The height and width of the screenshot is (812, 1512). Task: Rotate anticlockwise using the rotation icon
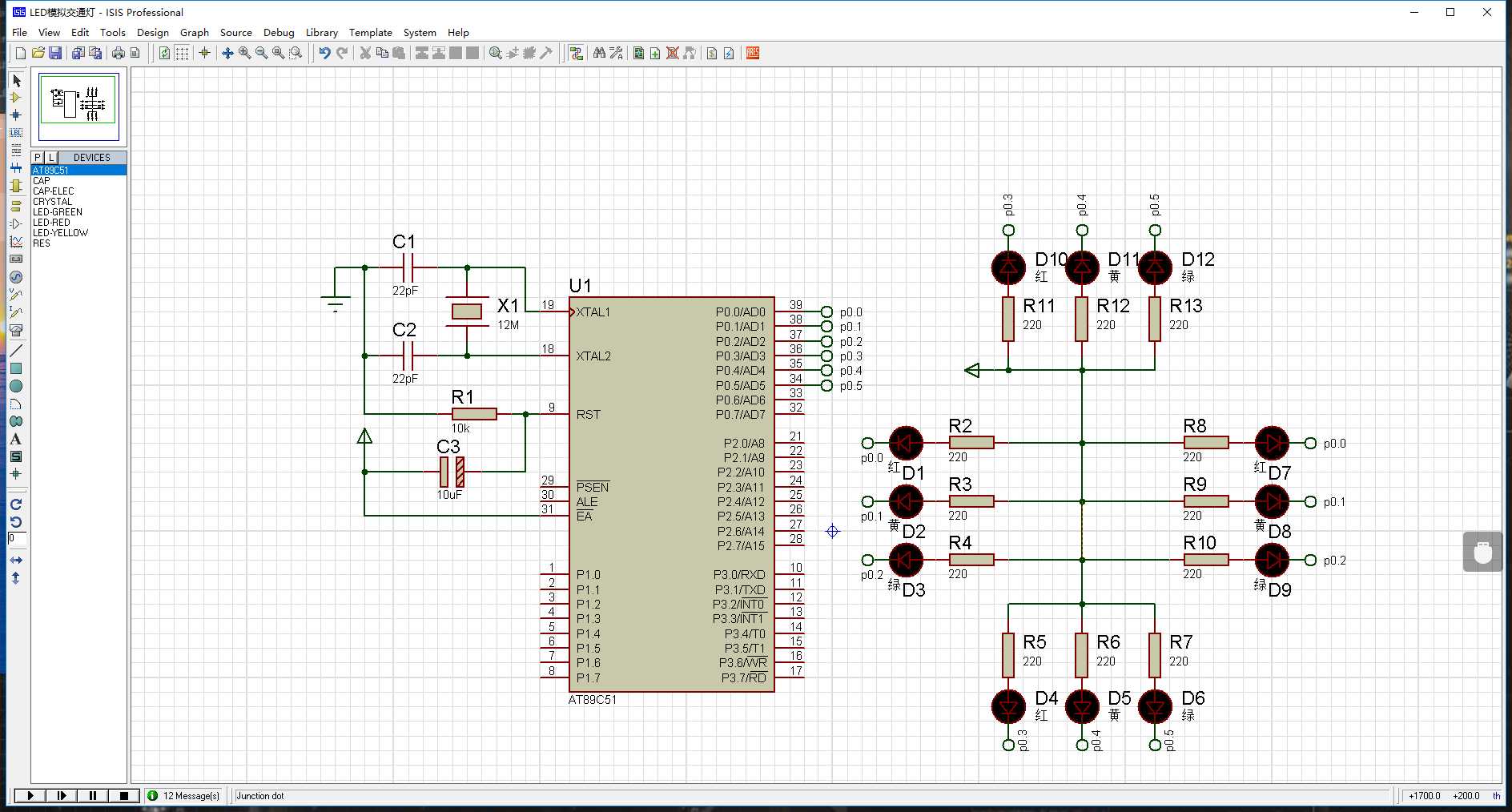(16, 522)
